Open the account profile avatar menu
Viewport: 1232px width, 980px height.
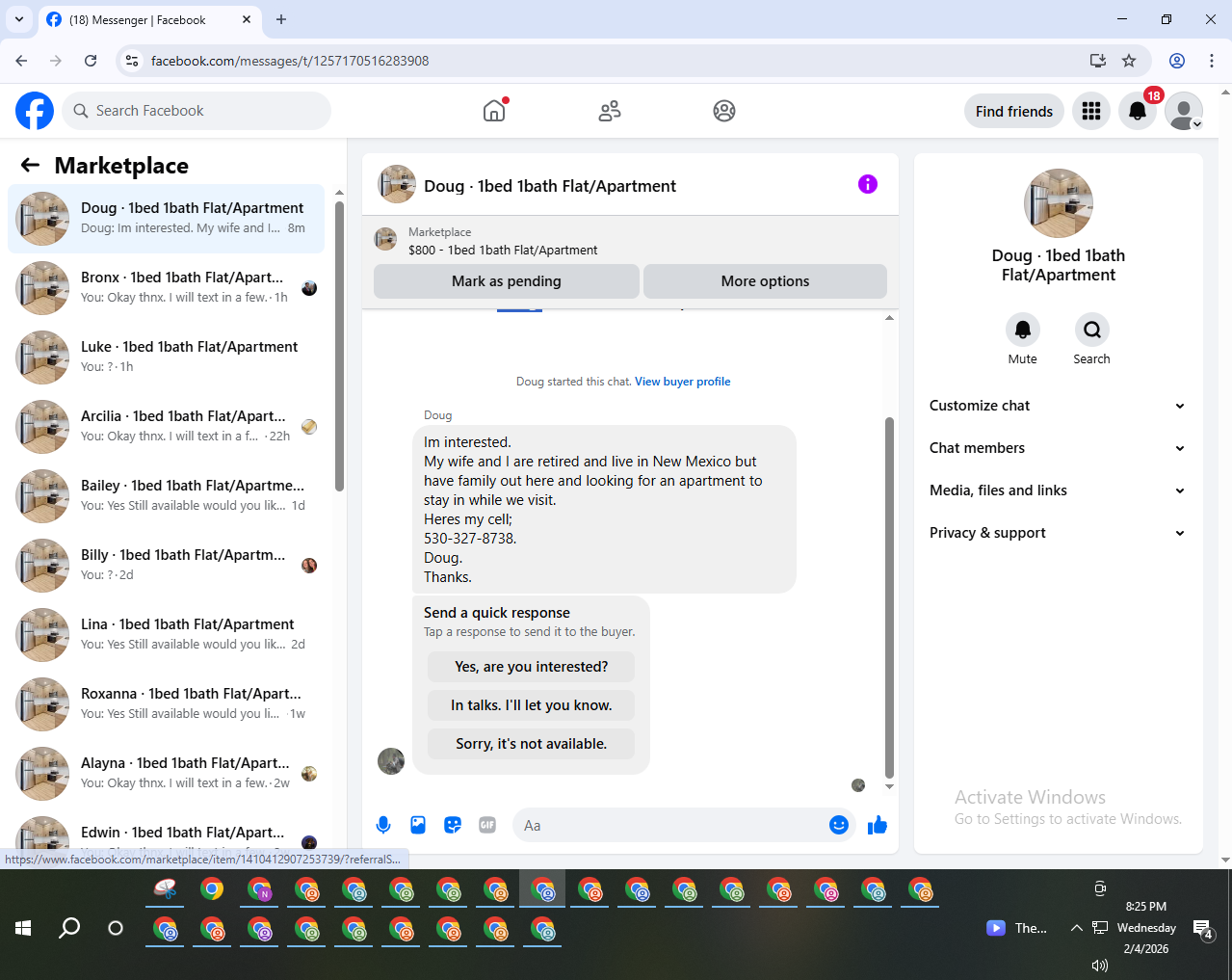tap(1184, 111)
